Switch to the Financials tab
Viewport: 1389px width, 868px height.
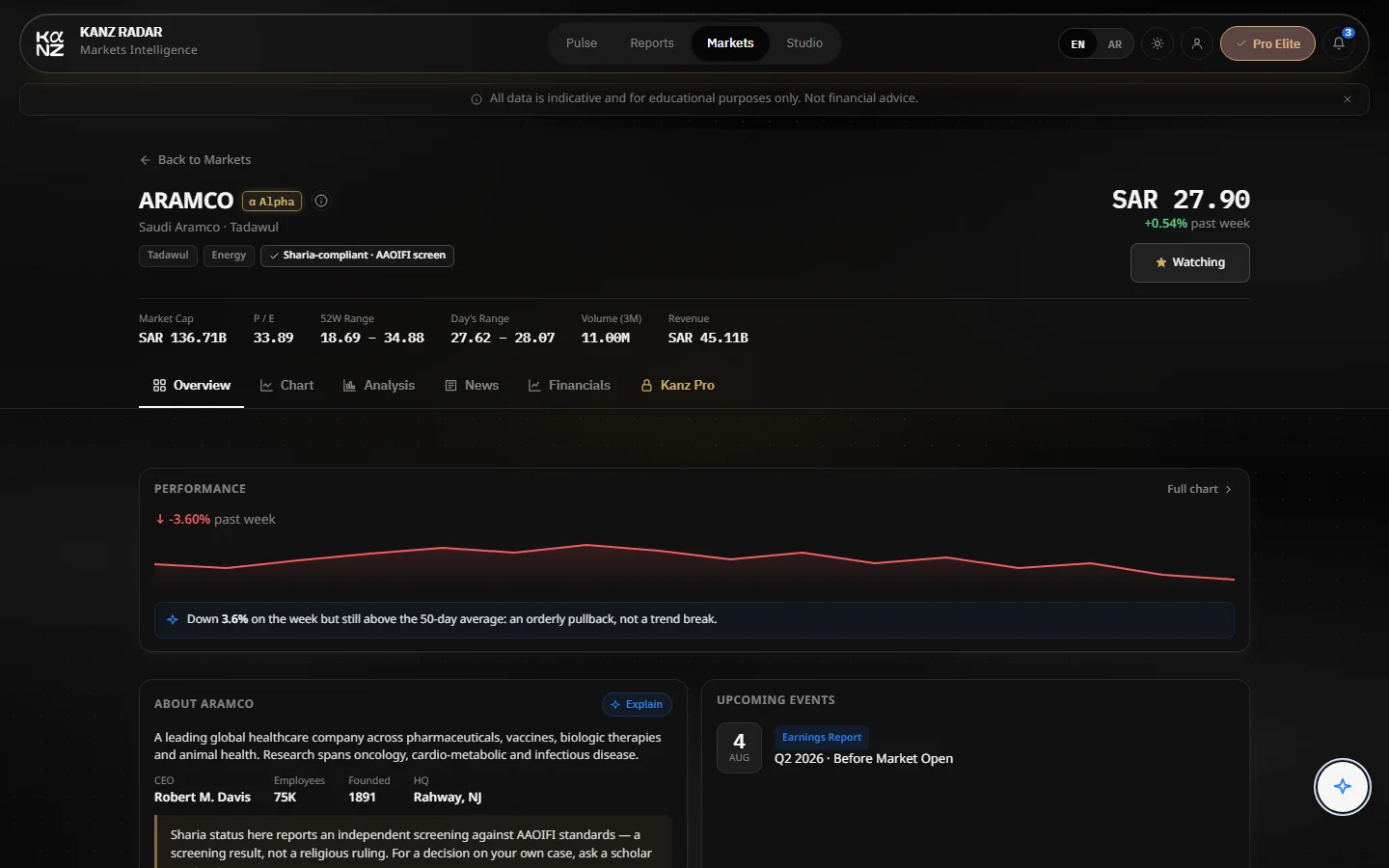pyautogui.click(x=569, y=386)
